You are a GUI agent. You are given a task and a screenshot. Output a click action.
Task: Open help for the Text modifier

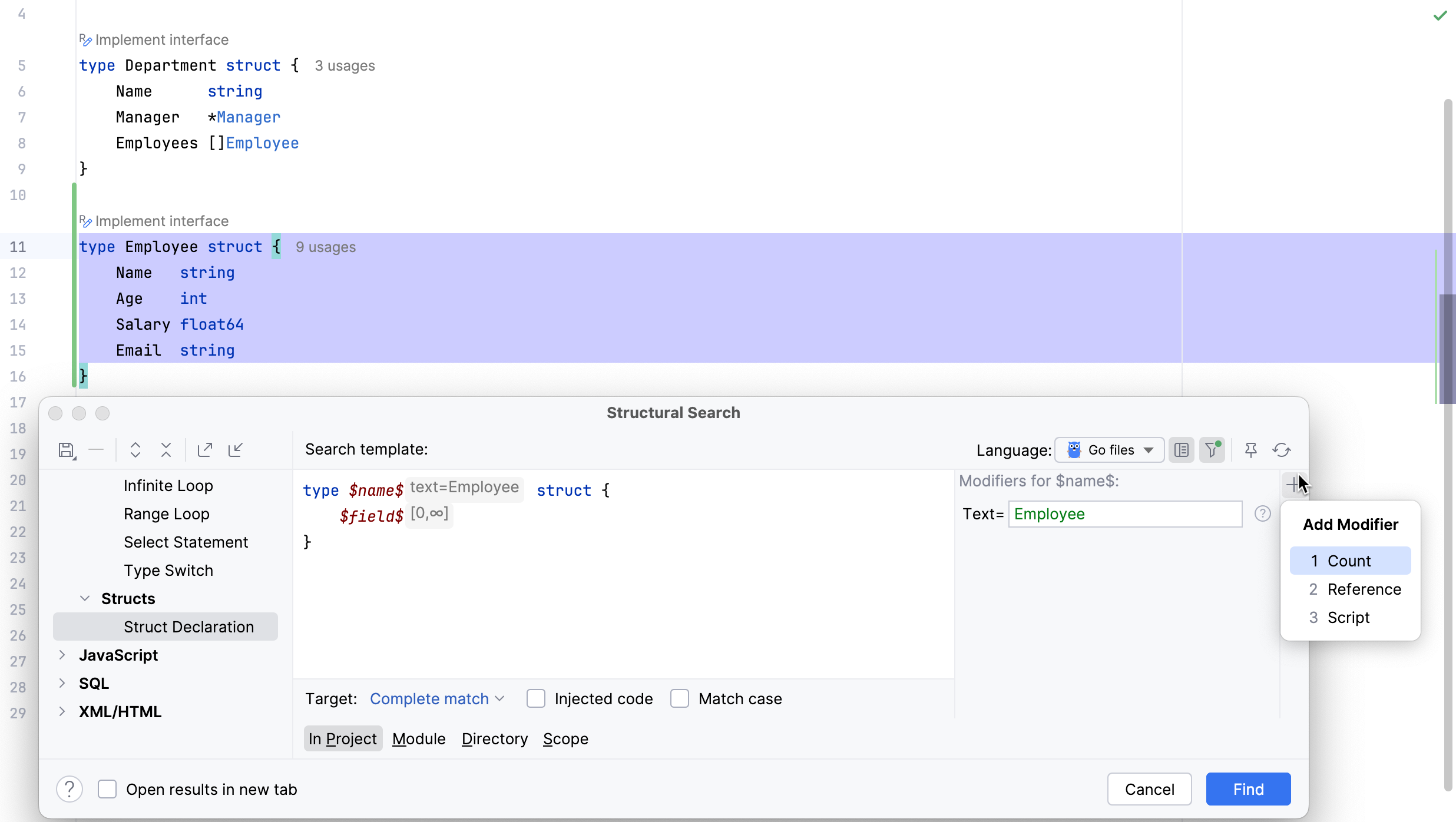tap(1262, 513)
